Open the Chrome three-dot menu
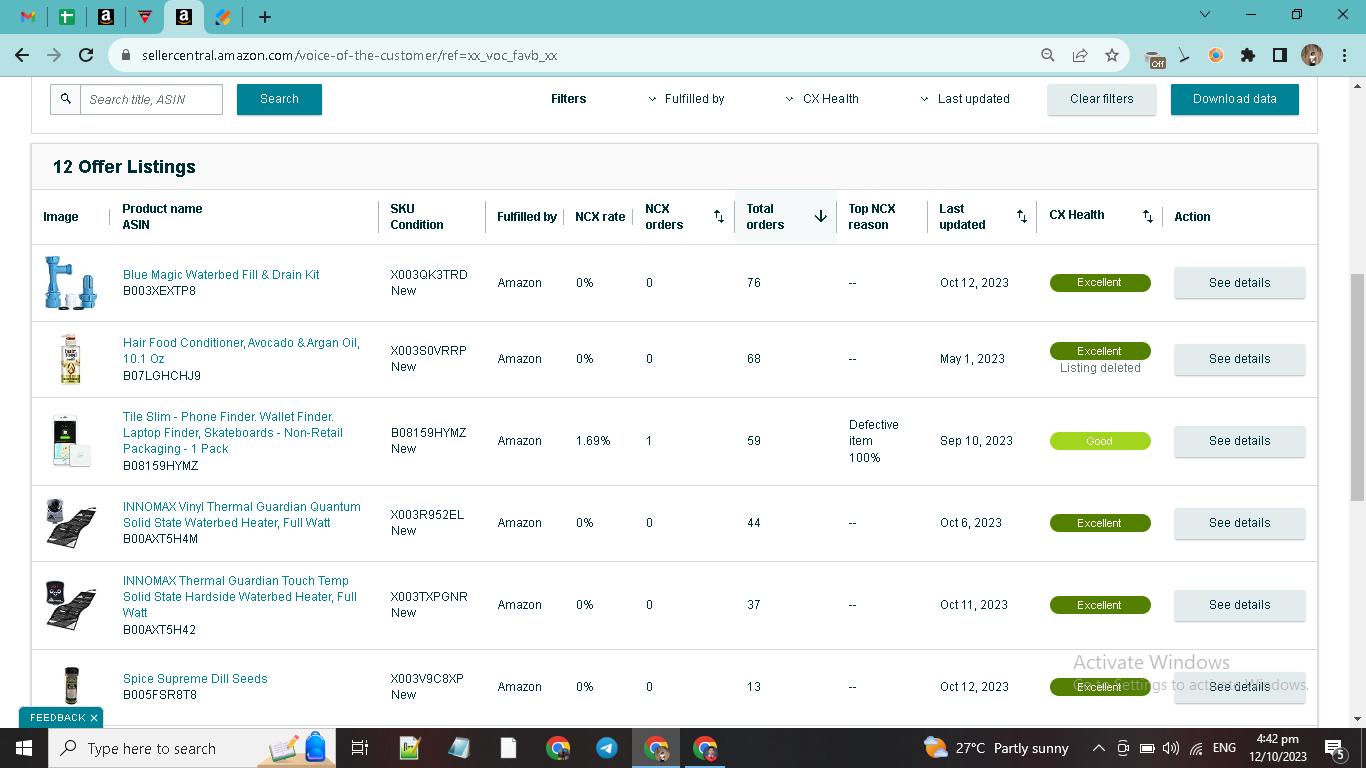 tap(1344, 56)
